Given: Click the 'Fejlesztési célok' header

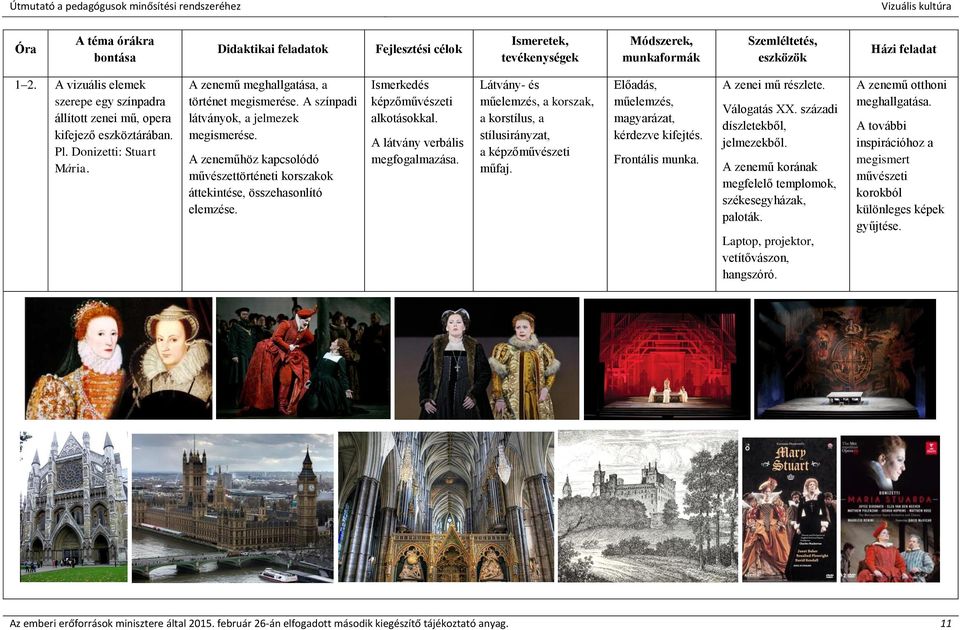Looking at the screenshot, I should coord(419,49).
